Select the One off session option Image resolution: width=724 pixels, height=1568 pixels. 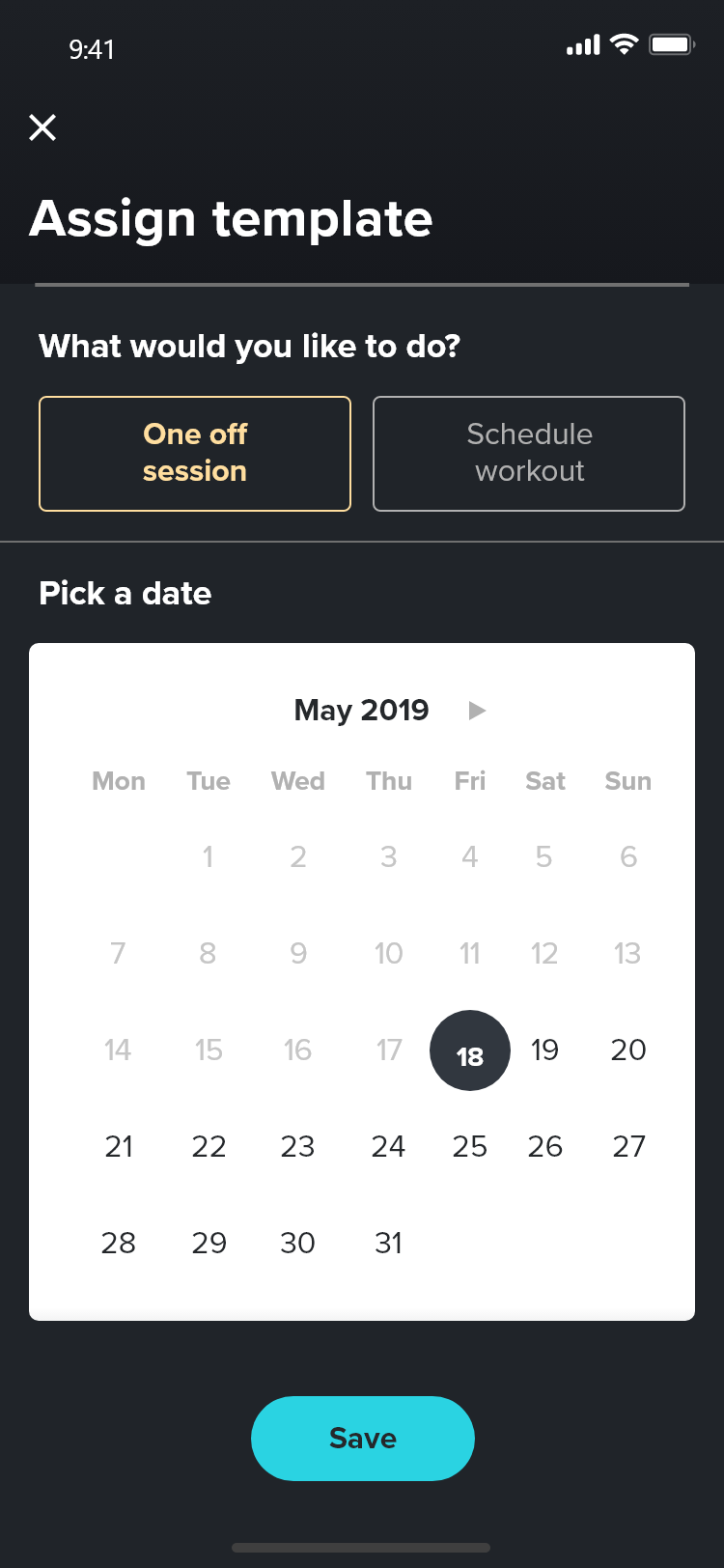pos(195,453)
